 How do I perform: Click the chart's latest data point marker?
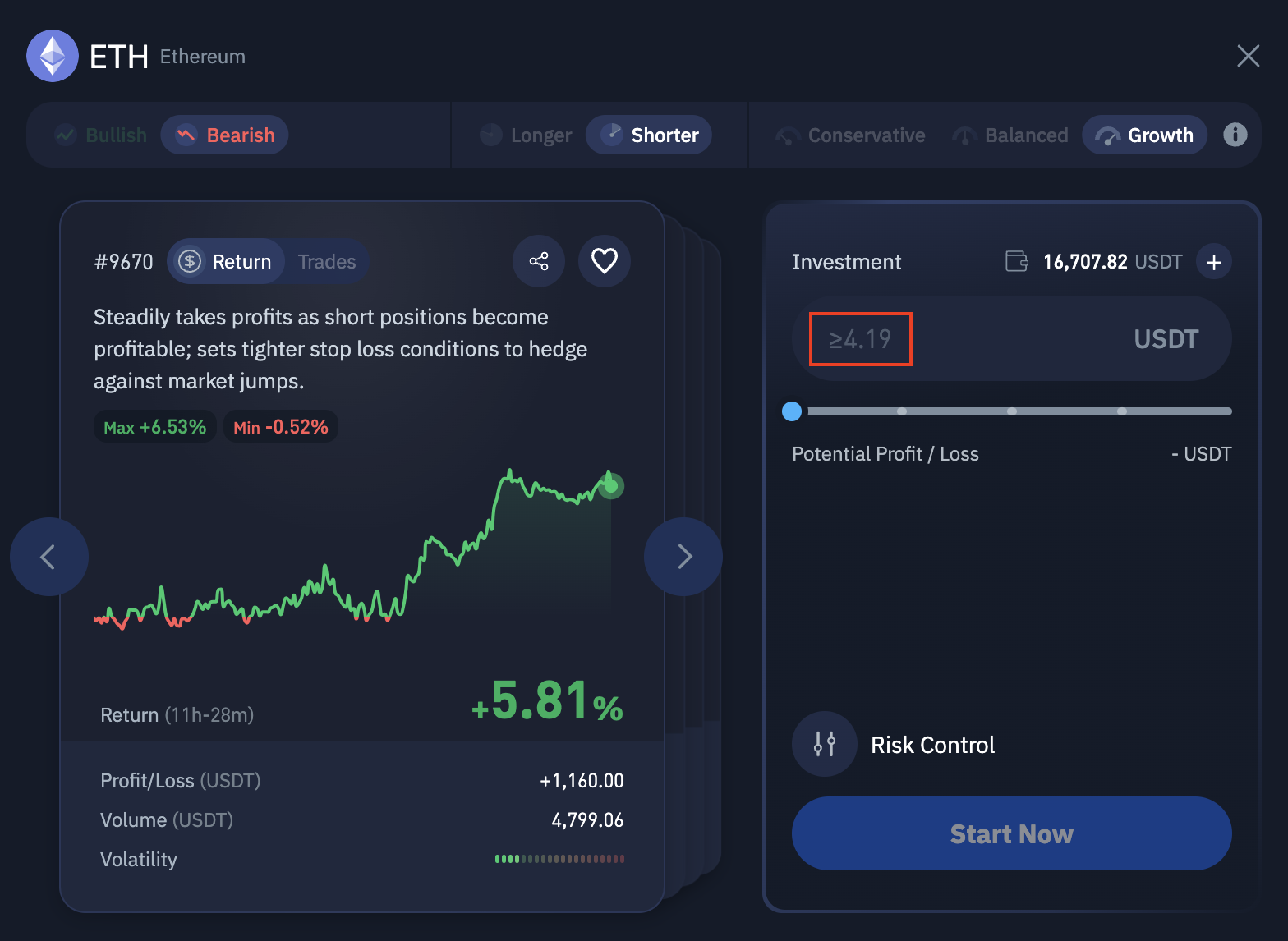[x=611, y=486]
